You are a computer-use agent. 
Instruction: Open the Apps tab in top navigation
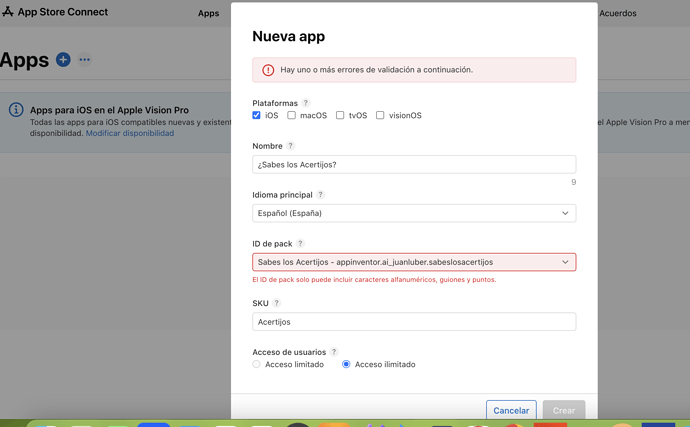tap(208, 13)
